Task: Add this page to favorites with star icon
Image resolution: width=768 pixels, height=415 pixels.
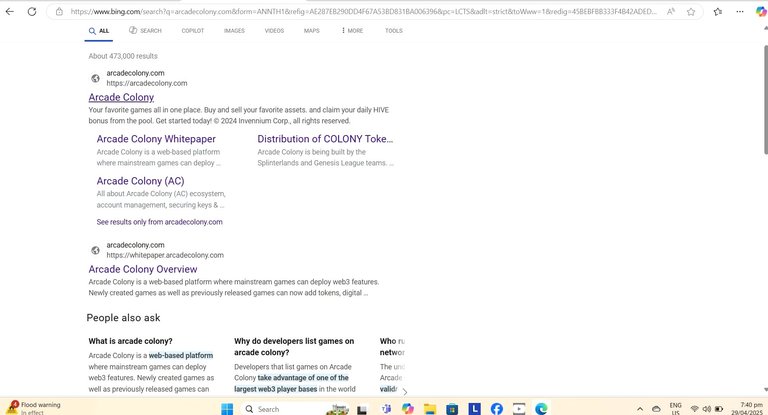Action: coord(691,11)
